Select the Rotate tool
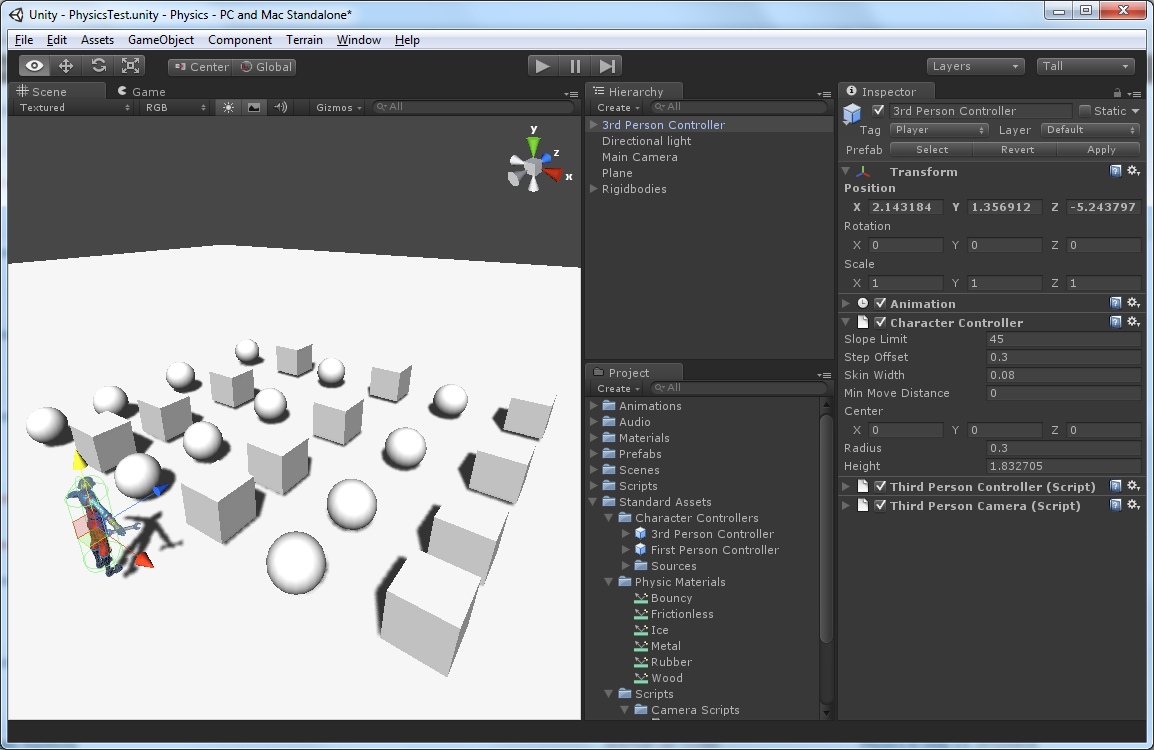The image size is (1154, 750). (x=99, y=66)
